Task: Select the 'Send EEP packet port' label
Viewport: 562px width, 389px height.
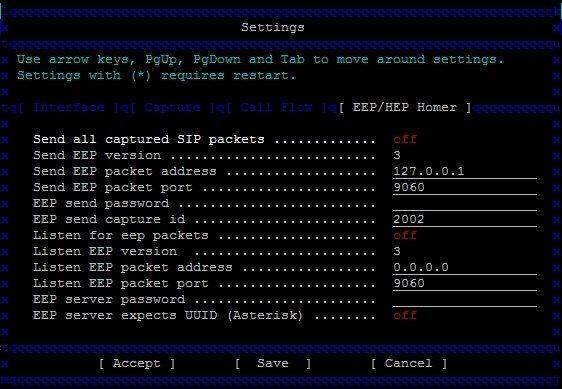Action: coord(113,188)
